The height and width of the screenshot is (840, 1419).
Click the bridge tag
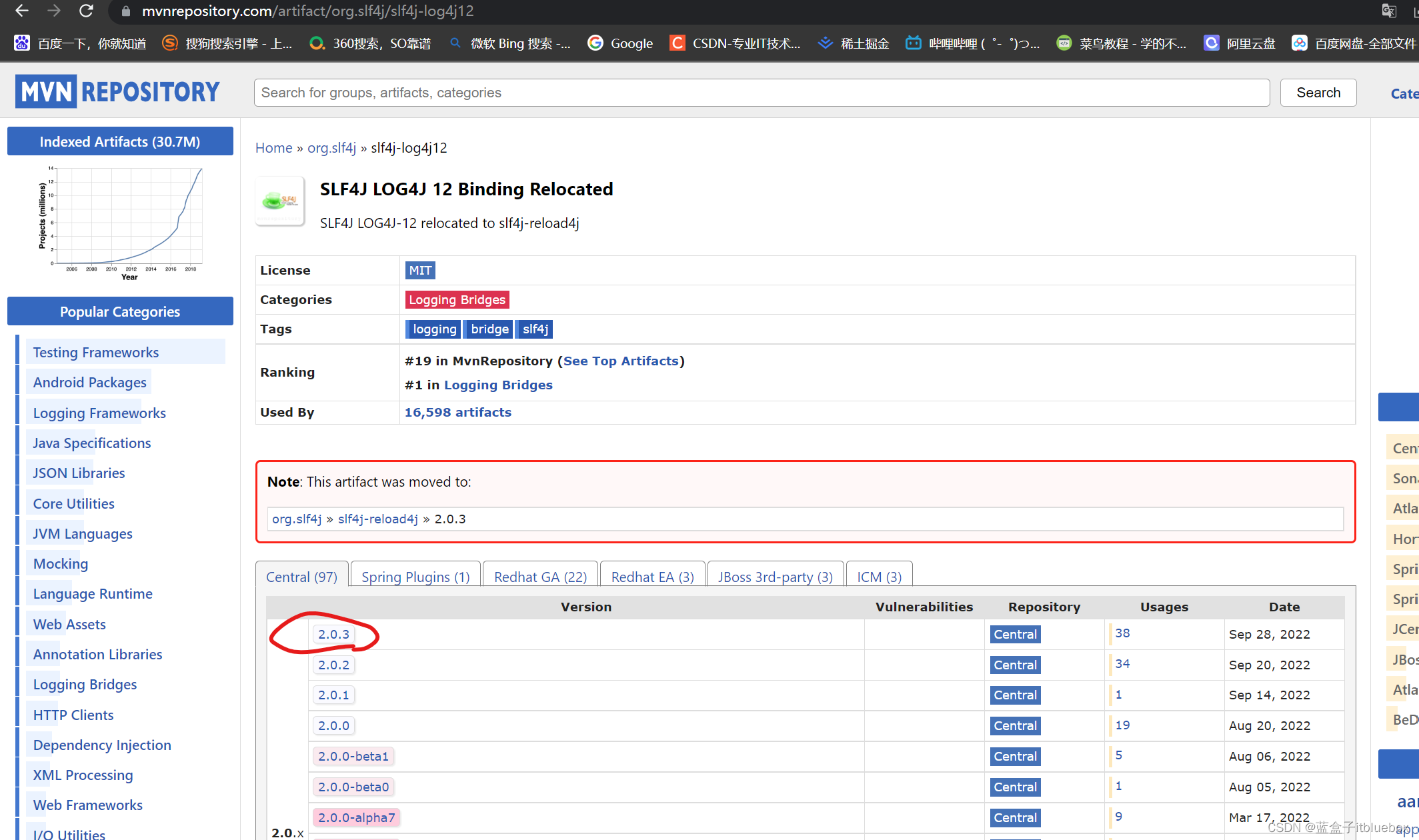(x=489, y=329)
